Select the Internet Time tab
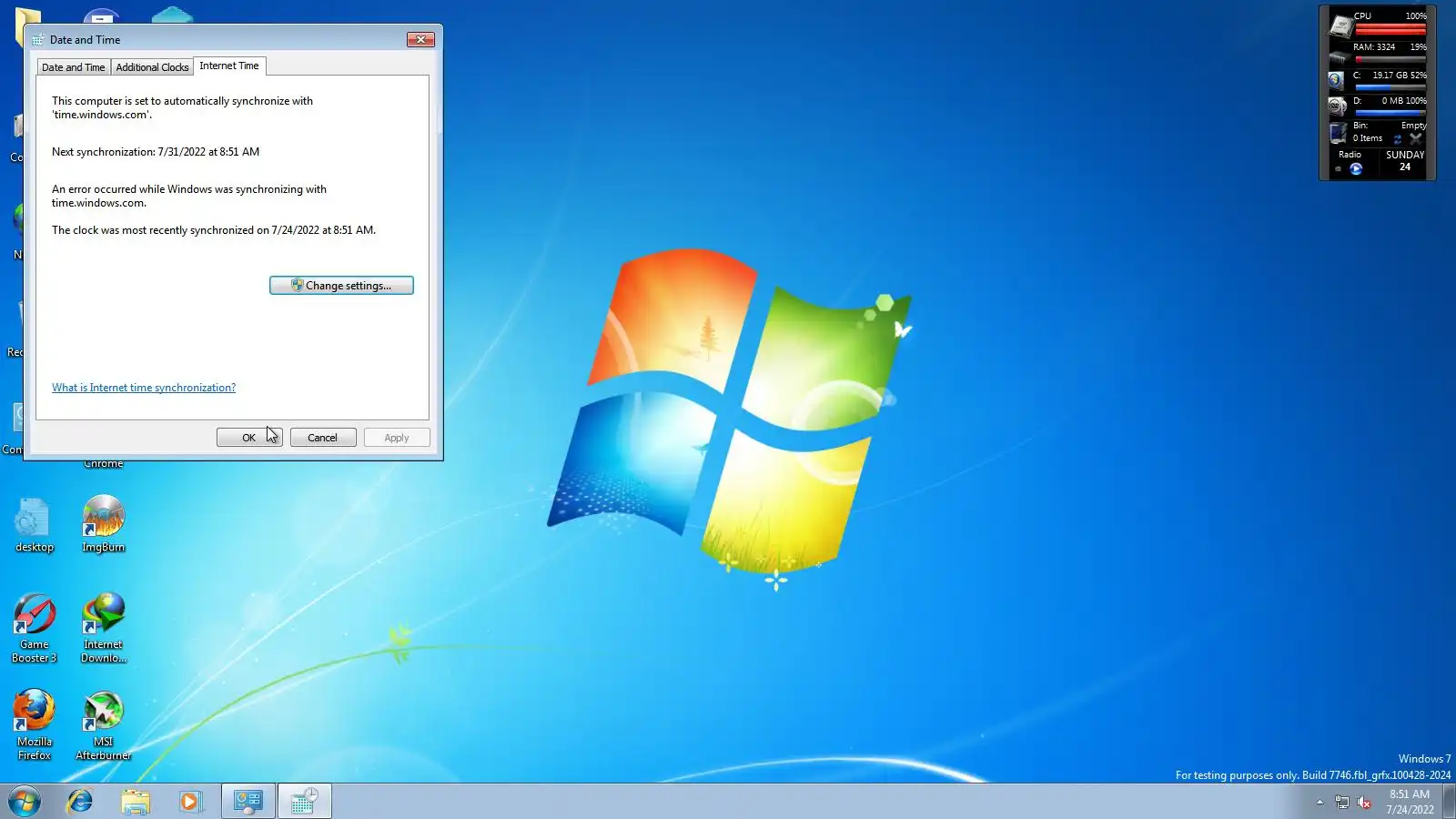This screenshot has width=1456, height=819. coord(229,66)
